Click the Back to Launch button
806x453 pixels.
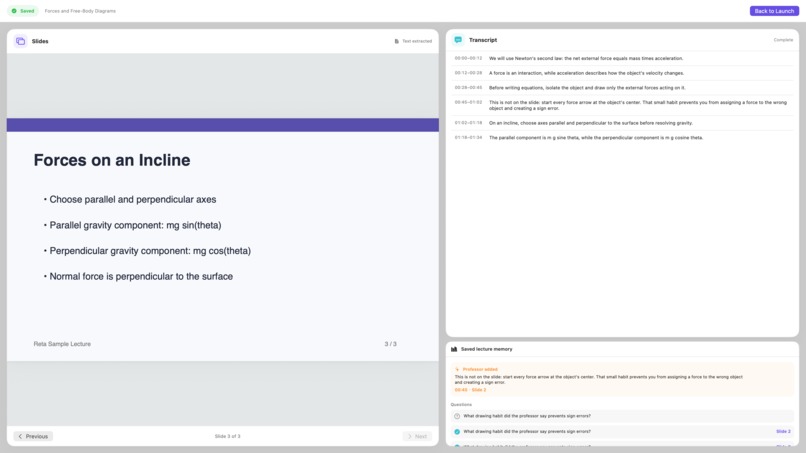774,11
